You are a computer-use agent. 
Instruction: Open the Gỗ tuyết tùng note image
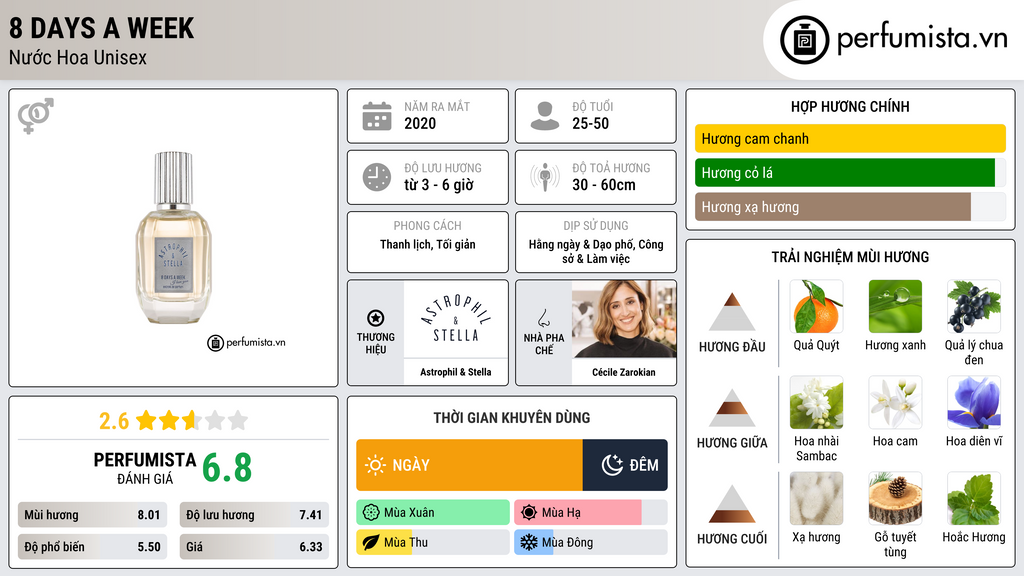coord(895,498)
